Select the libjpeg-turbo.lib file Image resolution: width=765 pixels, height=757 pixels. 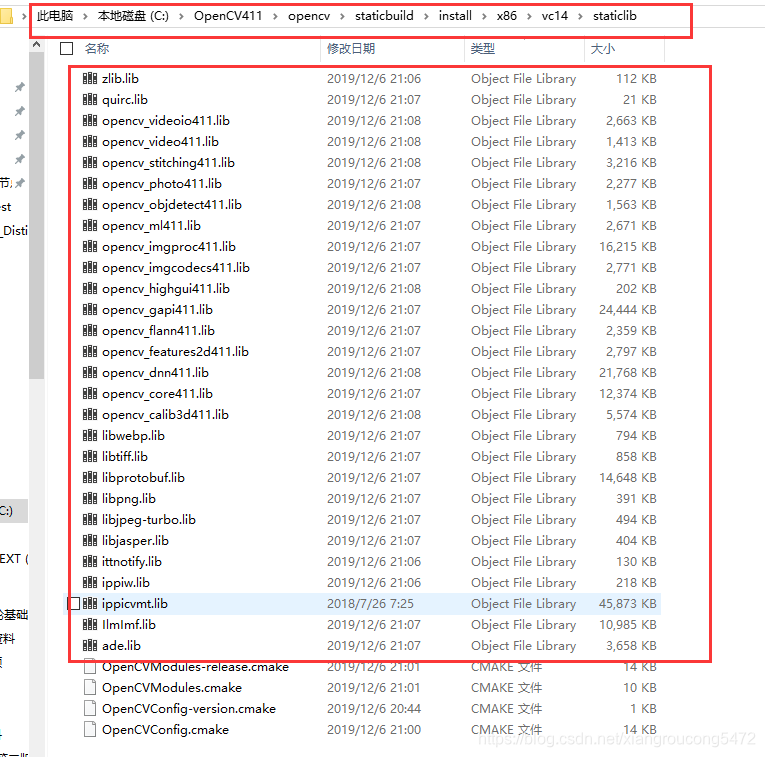click(149, 519)
